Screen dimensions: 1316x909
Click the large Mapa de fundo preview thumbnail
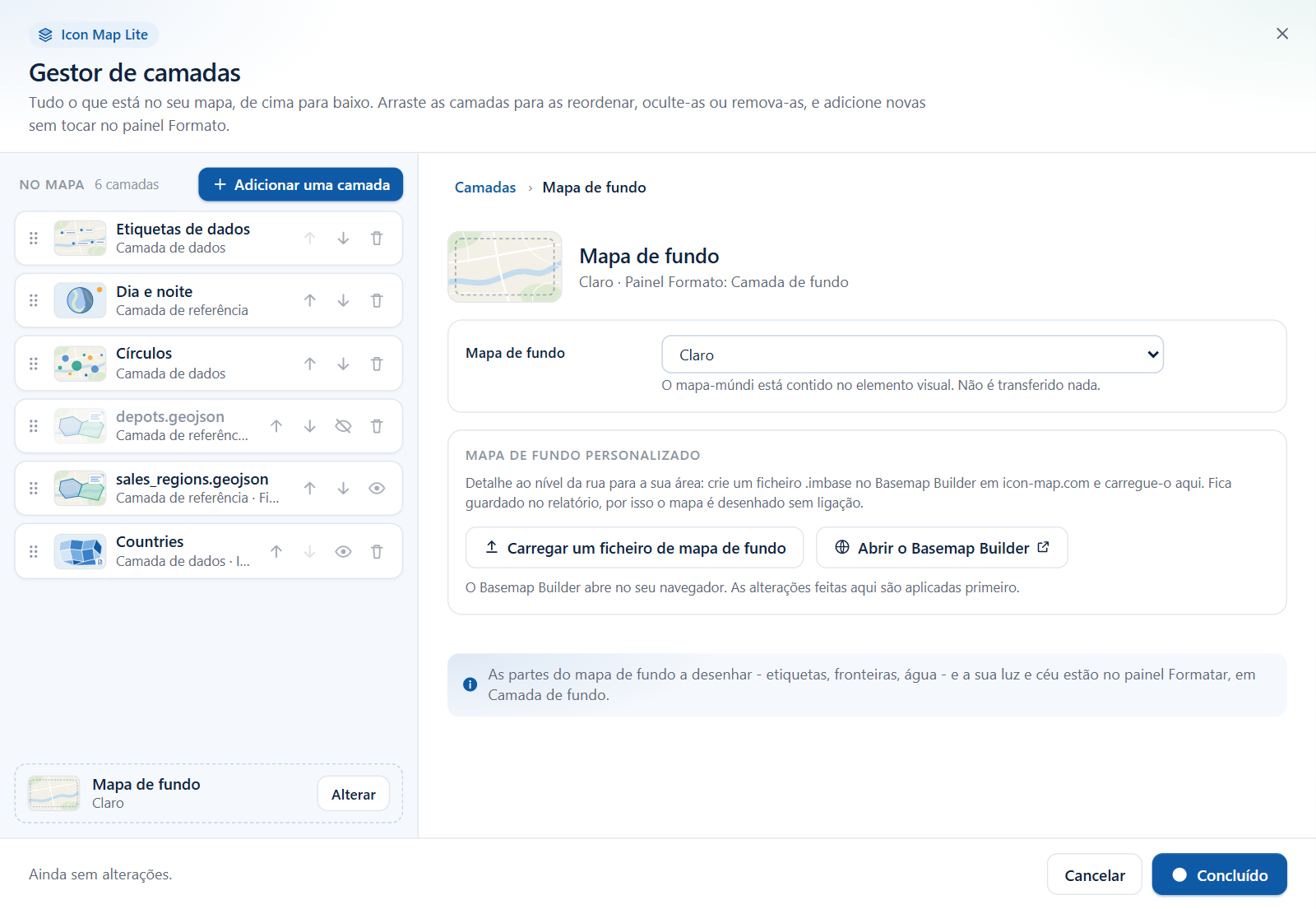pos(505,267)
